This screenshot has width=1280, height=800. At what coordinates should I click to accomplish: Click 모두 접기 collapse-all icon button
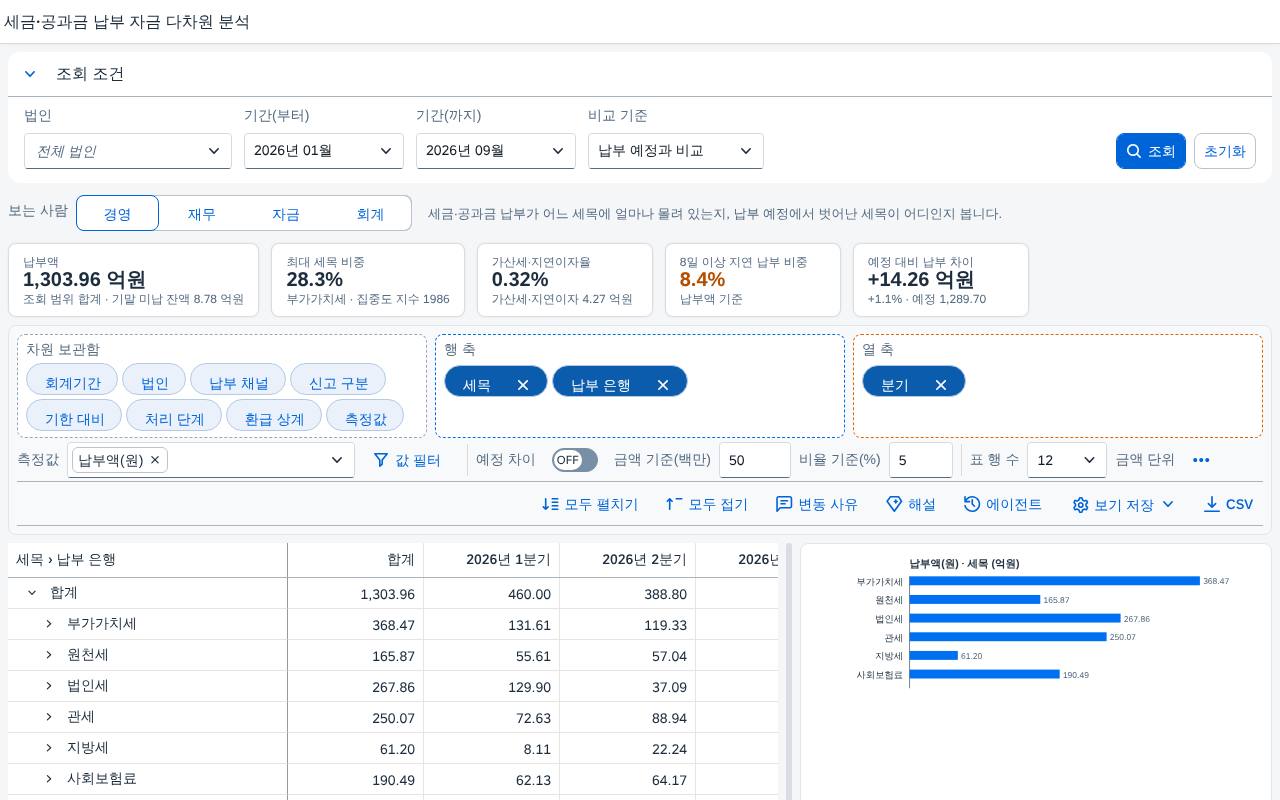(707, 505)
